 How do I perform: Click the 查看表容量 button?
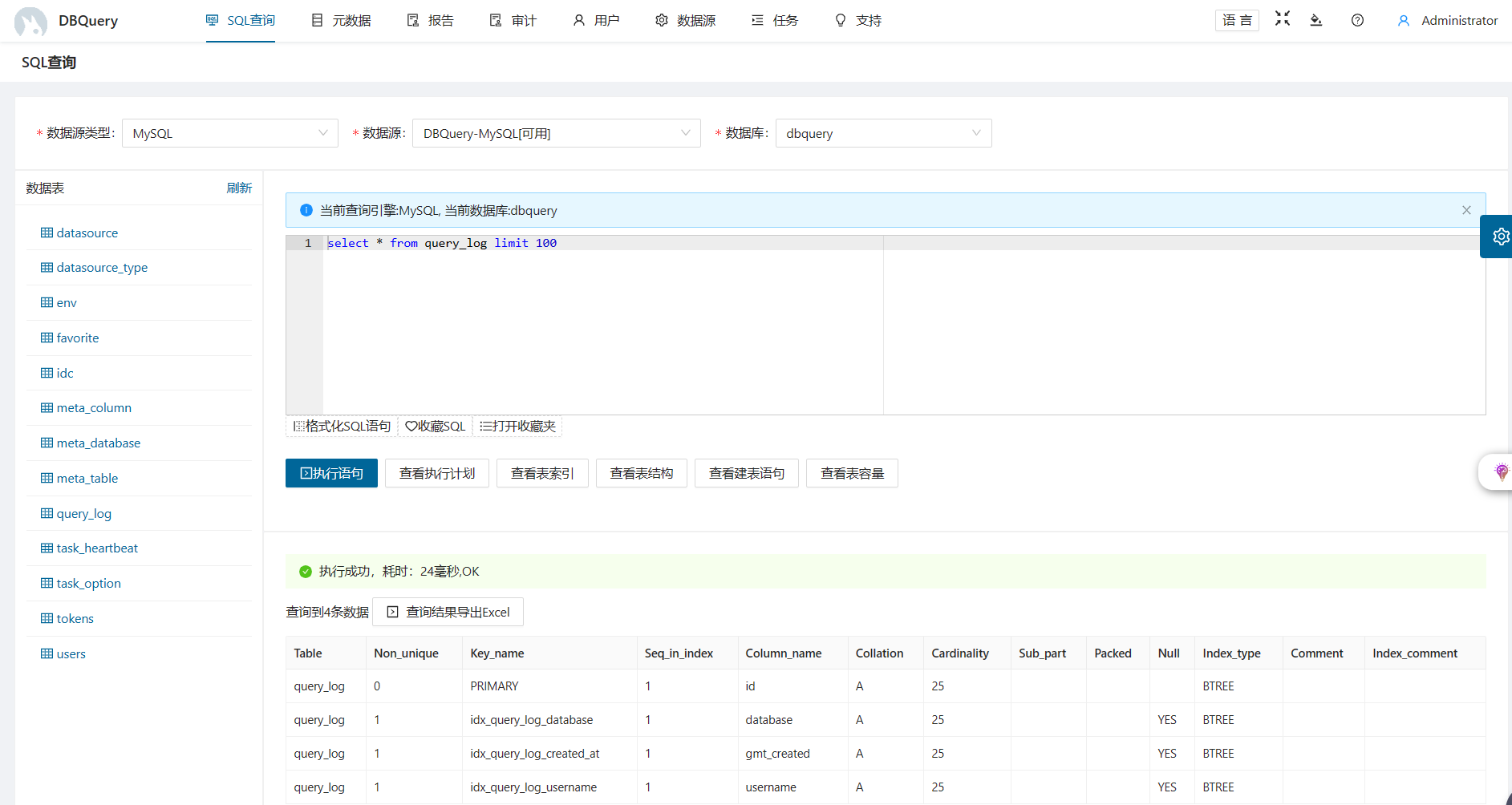click(x=852, y=473)
